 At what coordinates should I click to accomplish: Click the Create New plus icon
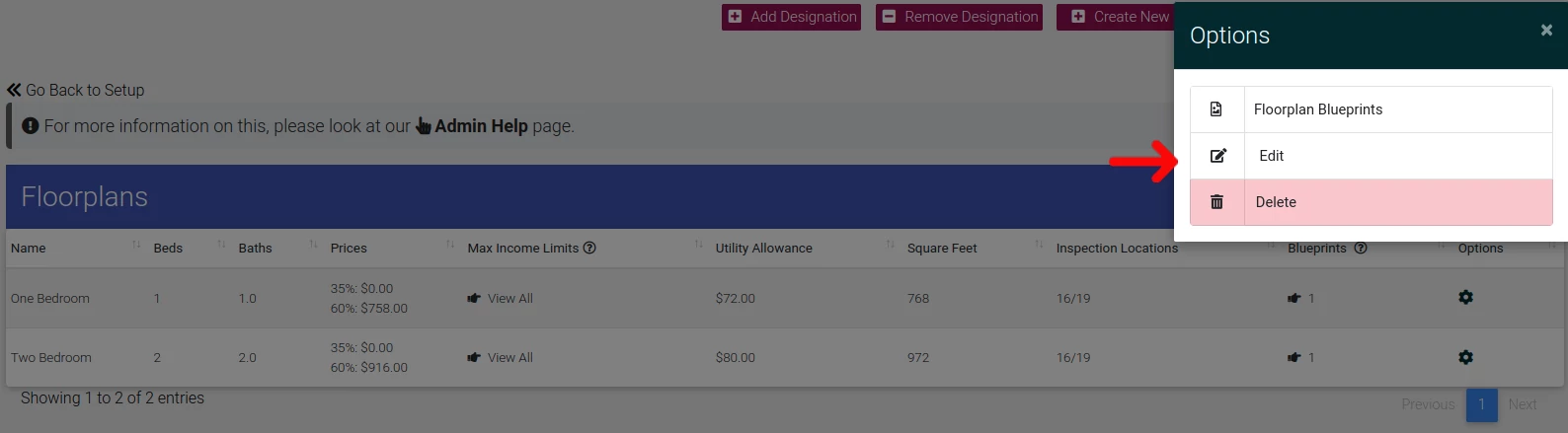[x=1078, y=17]
